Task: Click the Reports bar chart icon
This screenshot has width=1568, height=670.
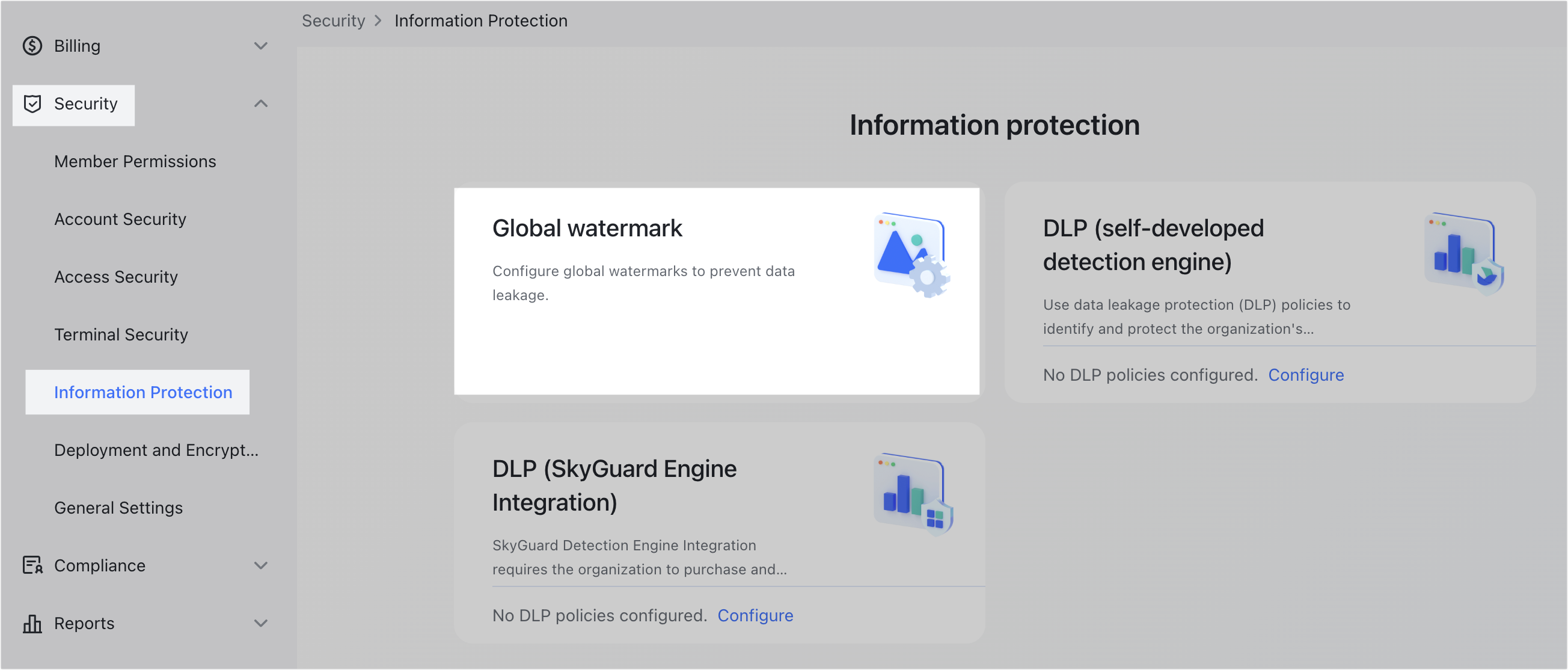Action: pyautogui.click(x=33, y=623)
